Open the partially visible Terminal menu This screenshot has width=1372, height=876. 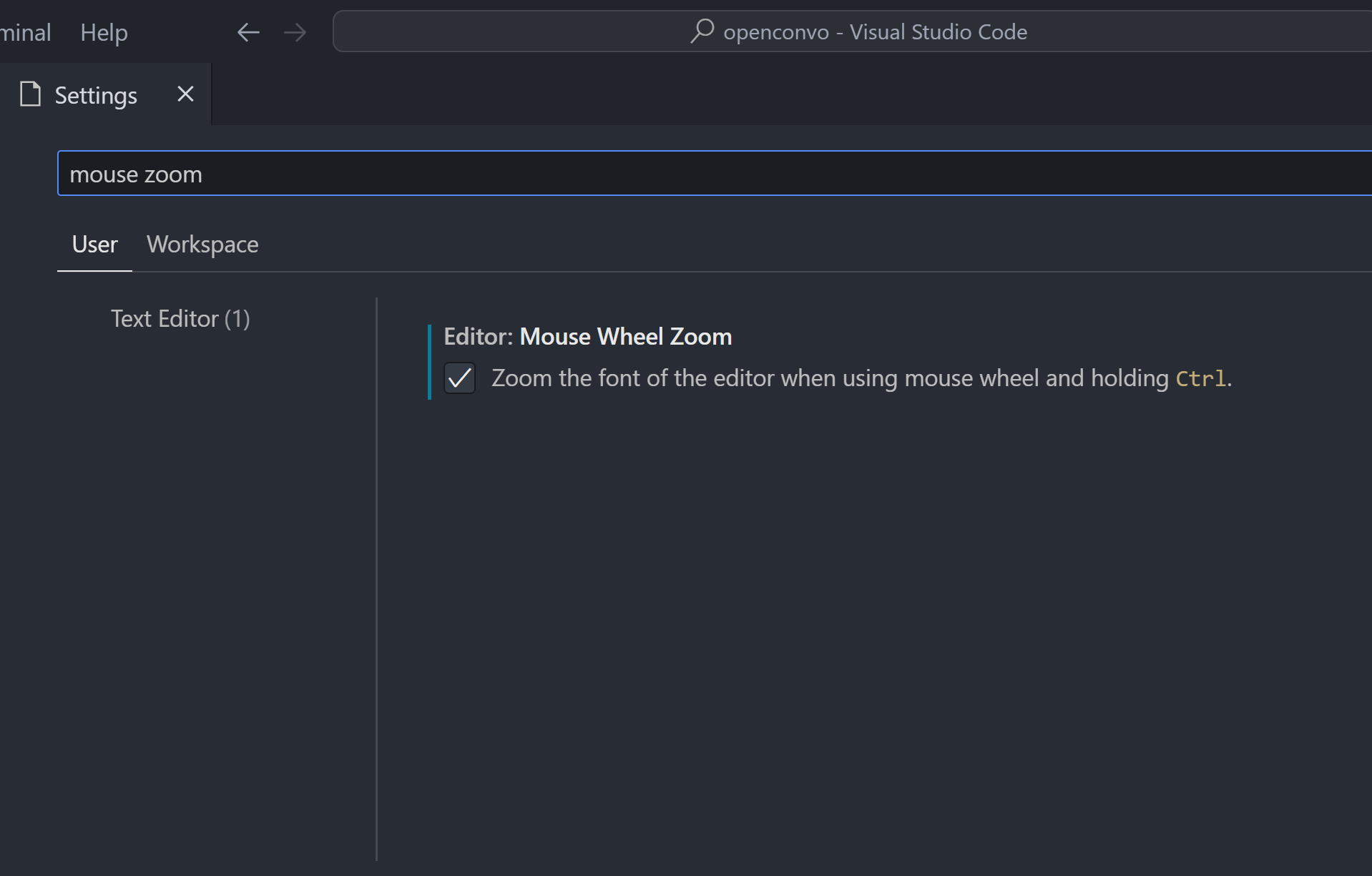tap(25, 32)
